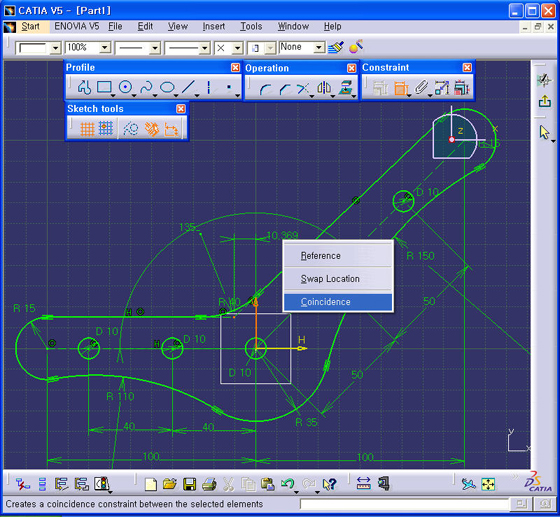Click the Undo icon
The height and width of the screenshot is (517, 560).
coord(288,484)
